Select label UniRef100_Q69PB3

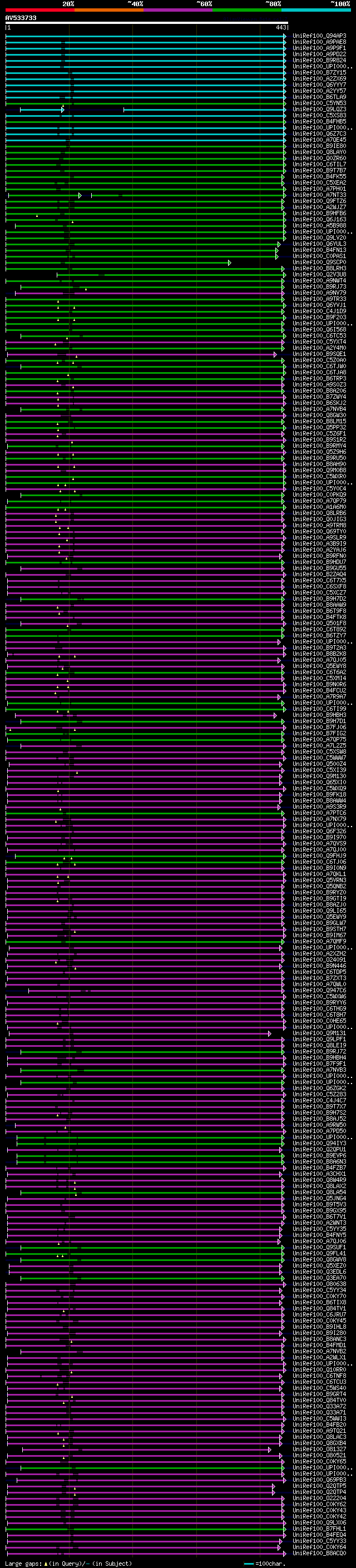tap(319, 1479)
